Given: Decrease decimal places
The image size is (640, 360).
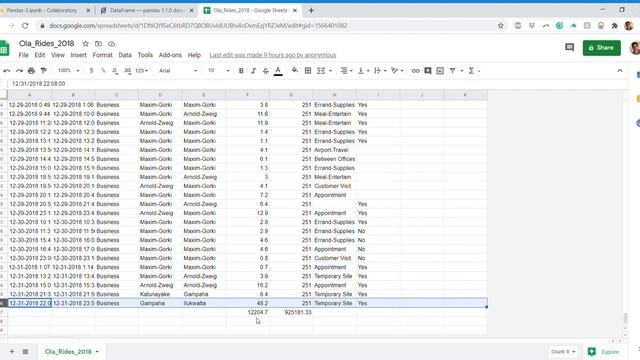Looking at the screenshot, I should coord(115,71).
